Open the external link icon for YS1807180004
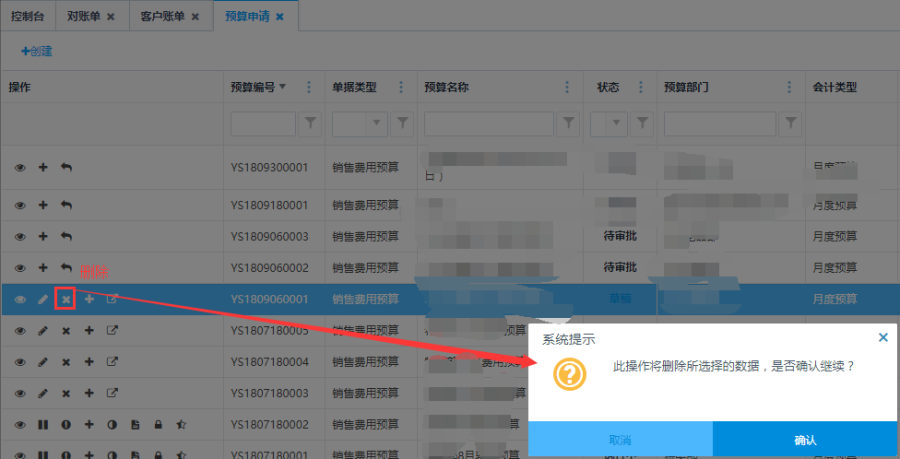 point(112,361)
